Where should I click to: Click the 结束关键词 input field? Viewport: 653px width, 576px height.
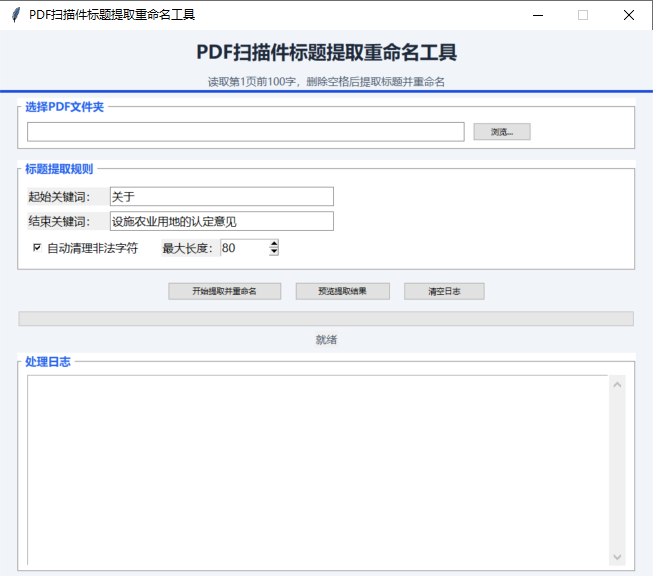pos(222,221)
